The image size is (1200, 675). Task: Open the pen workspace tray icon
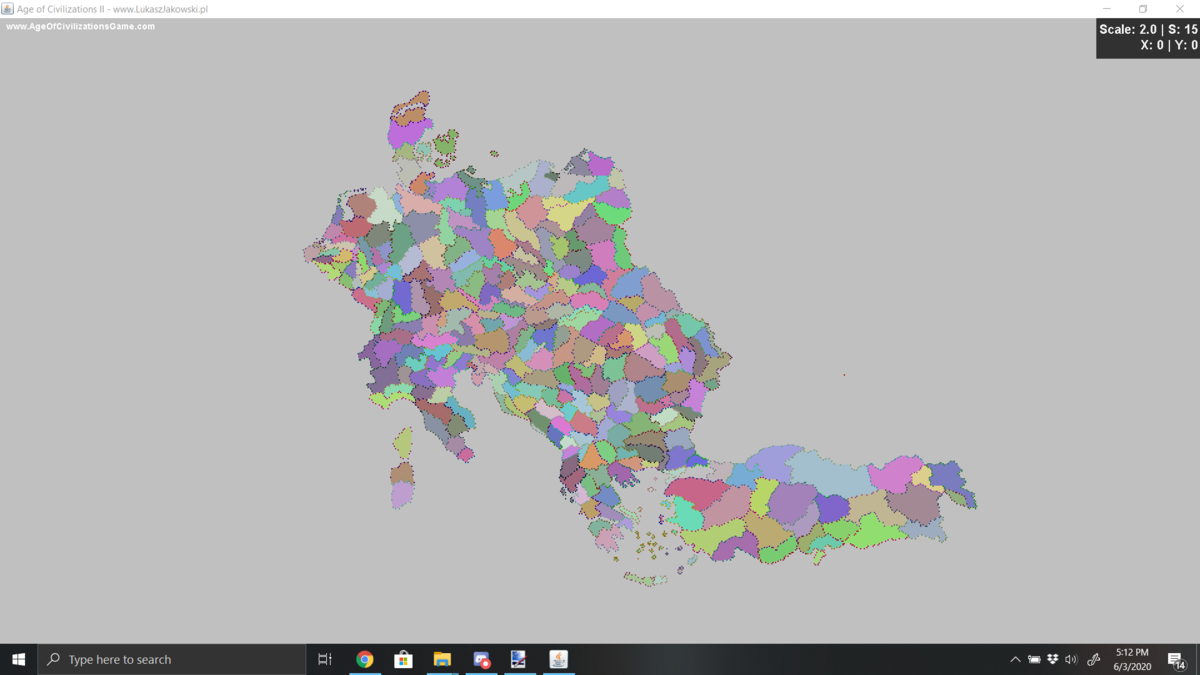tap(1093, 659)
